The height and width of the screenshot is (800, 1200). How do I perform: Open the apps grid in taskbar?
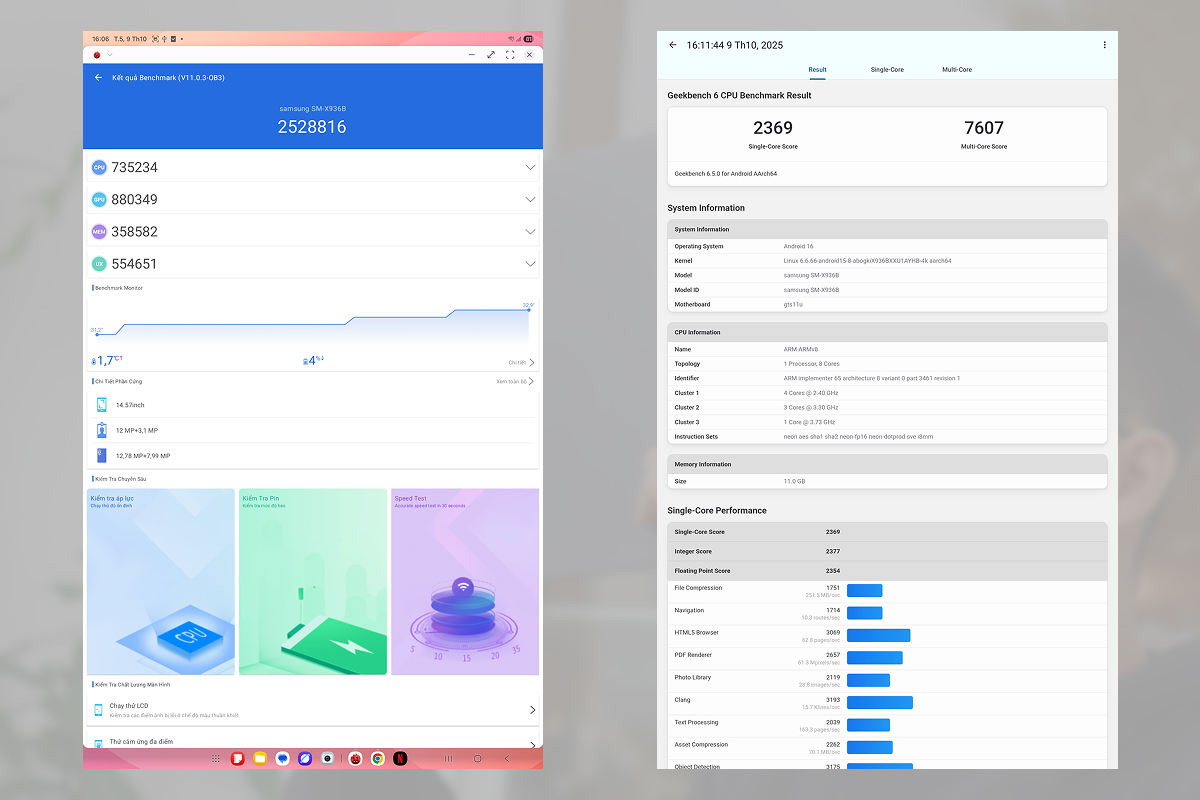click(215, 759)
